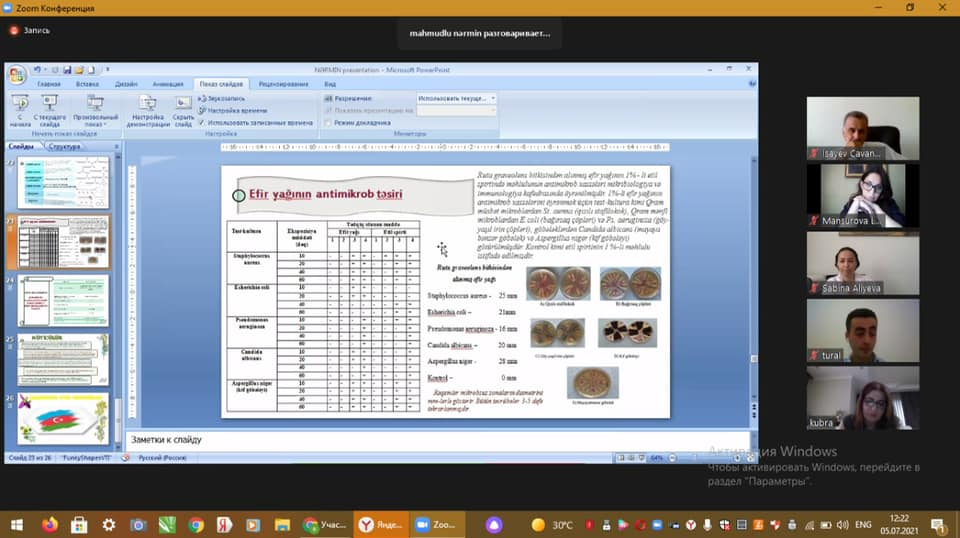Select slide 22 thumbnail
Image resolution: width=960 pixels, height=538 pixels.
(63, 182)
